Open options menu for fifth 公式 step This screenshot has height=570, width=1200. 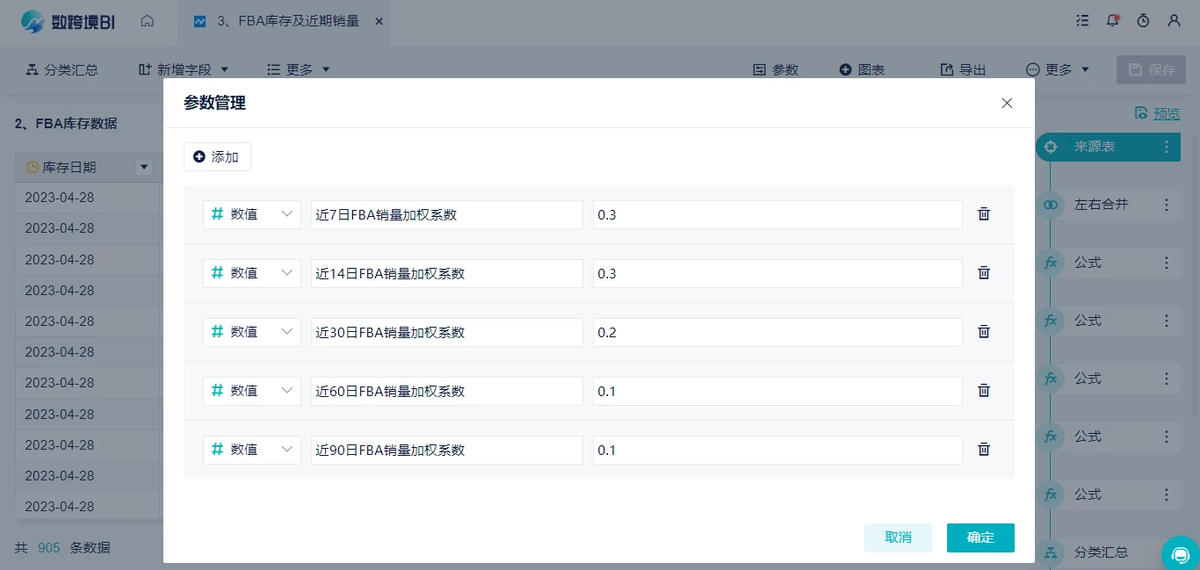tap(1166, 495)
